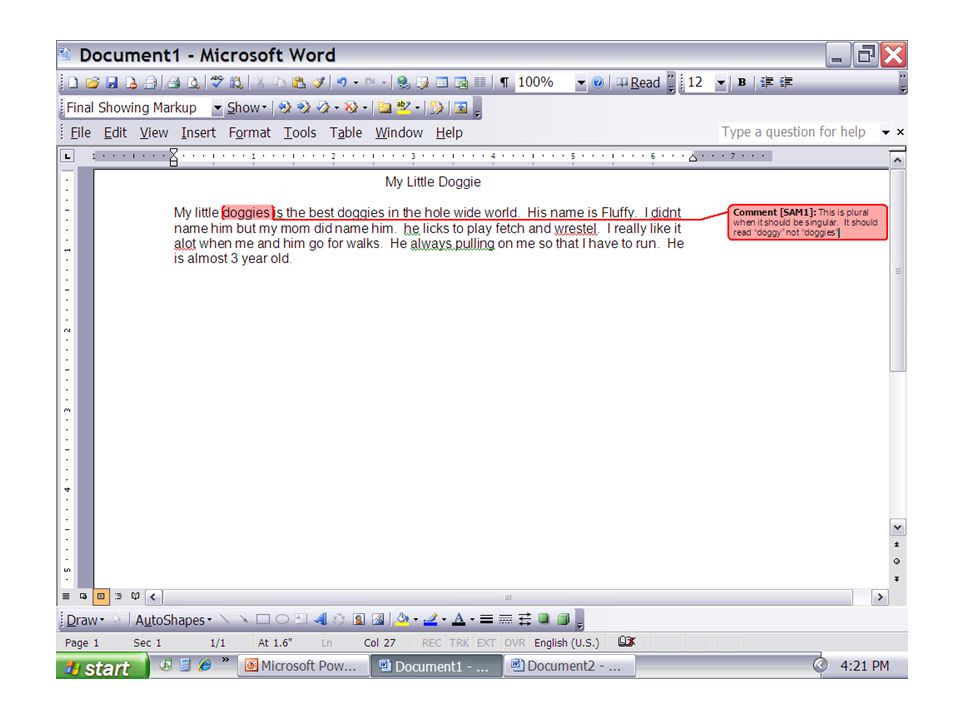Insert Clip Art from Drawing toolbar
Viewport: 960px width, 720px height.
coord(359,620)
